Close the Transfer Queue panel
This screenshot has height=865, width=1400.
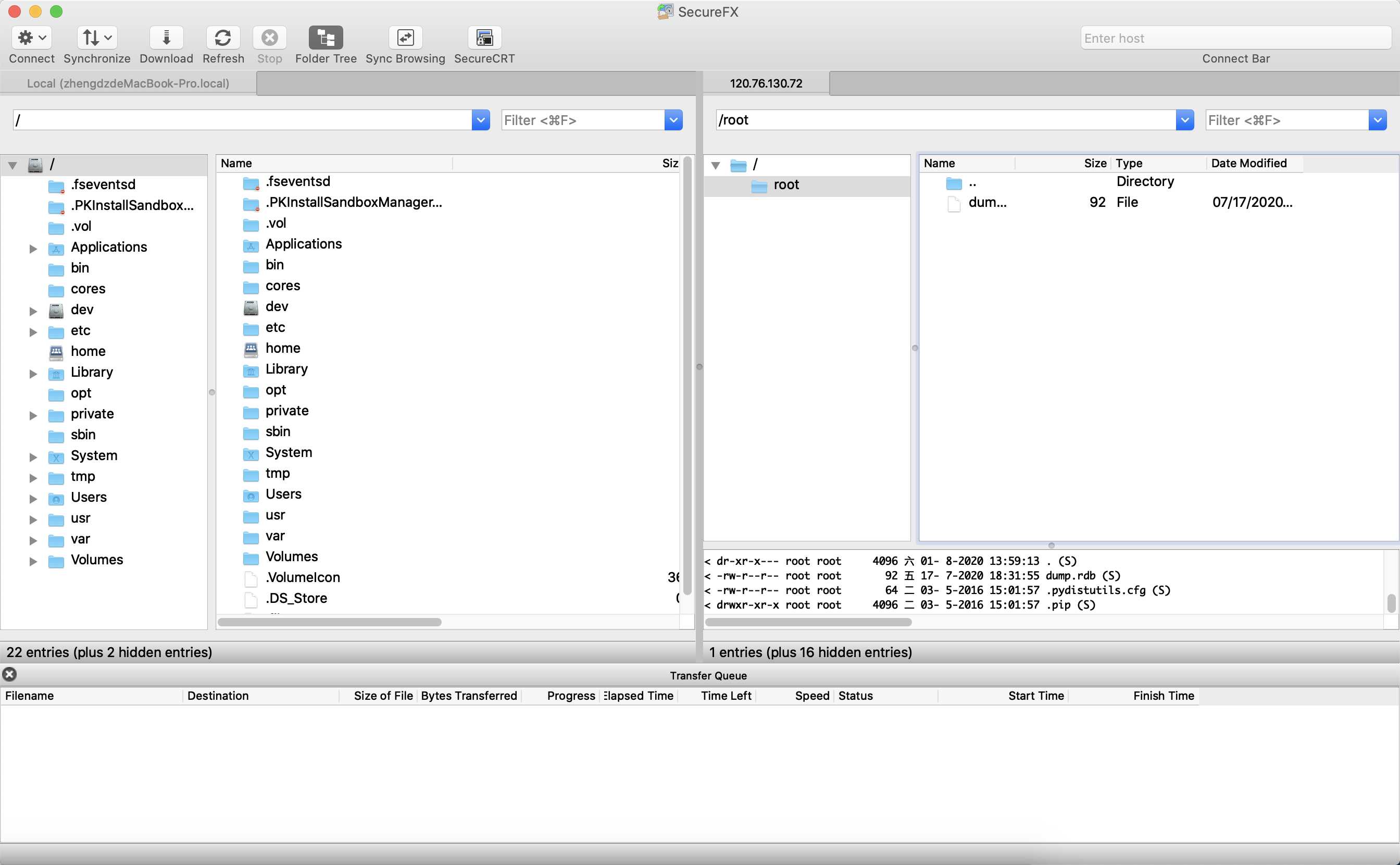(x=9, y=675)
